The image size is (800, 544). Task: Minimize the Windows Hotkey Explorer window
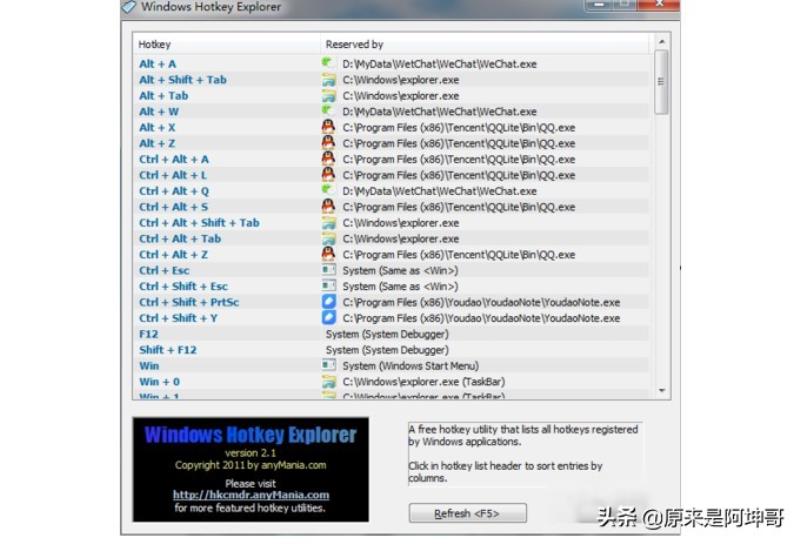(599, 5)
